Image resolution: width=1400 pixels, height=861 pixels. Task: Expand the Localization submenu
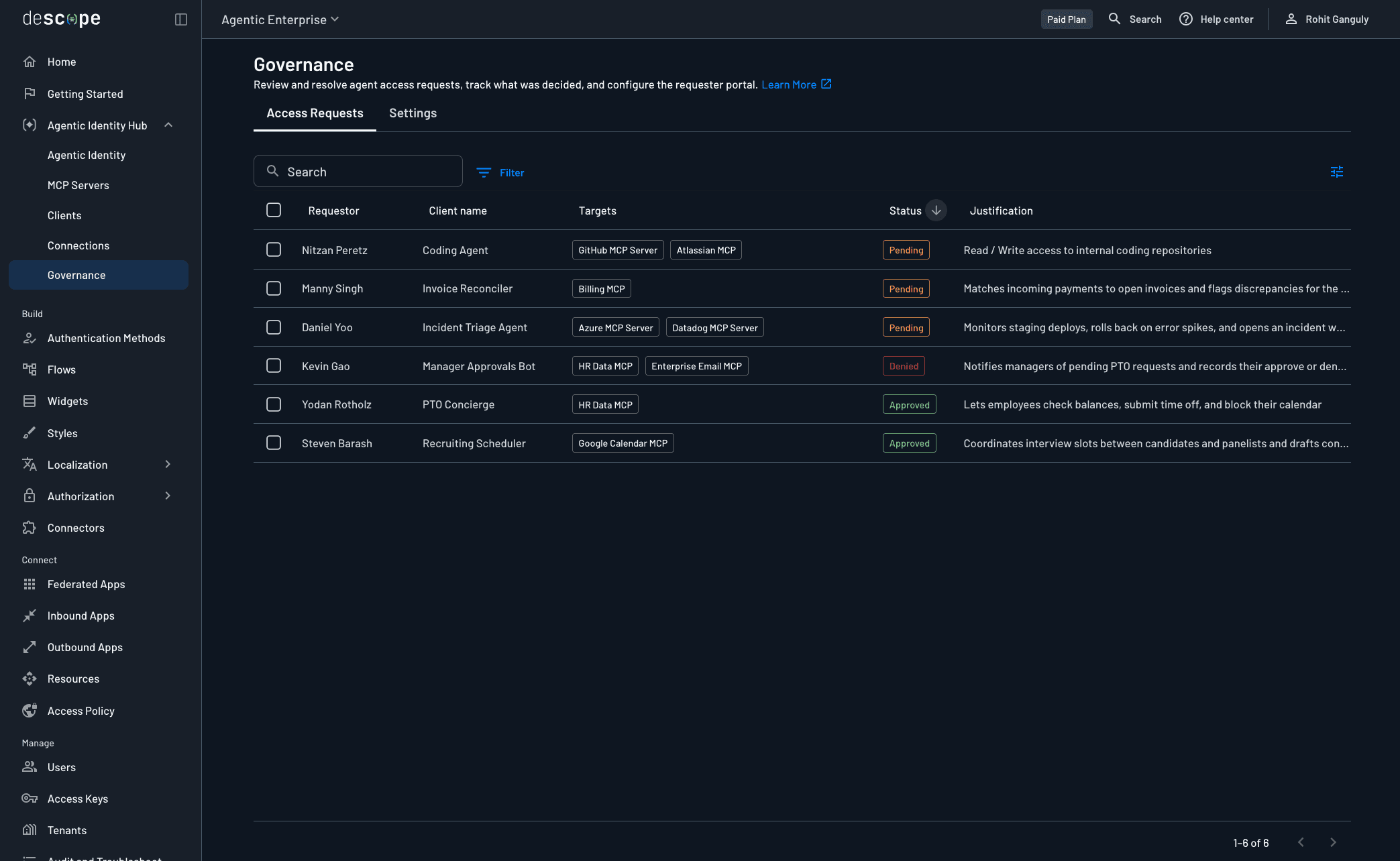tap(168, 464)
